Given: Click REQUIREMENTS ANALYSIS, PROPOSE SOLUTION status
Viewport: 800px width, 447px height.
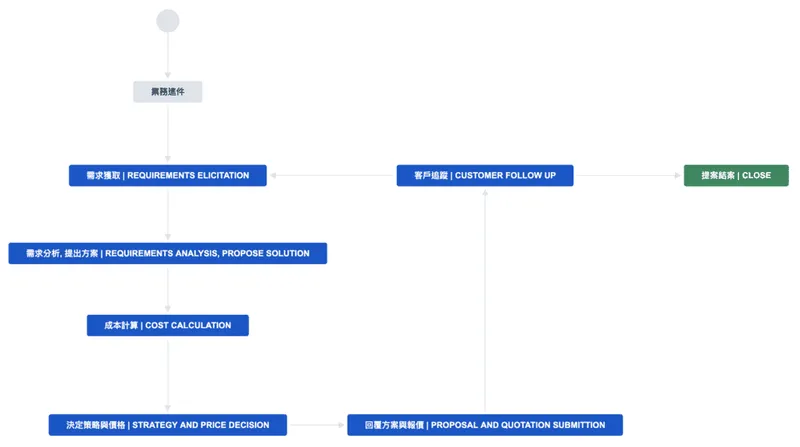Looking at the screenshot, I should (x=168, y=253).
